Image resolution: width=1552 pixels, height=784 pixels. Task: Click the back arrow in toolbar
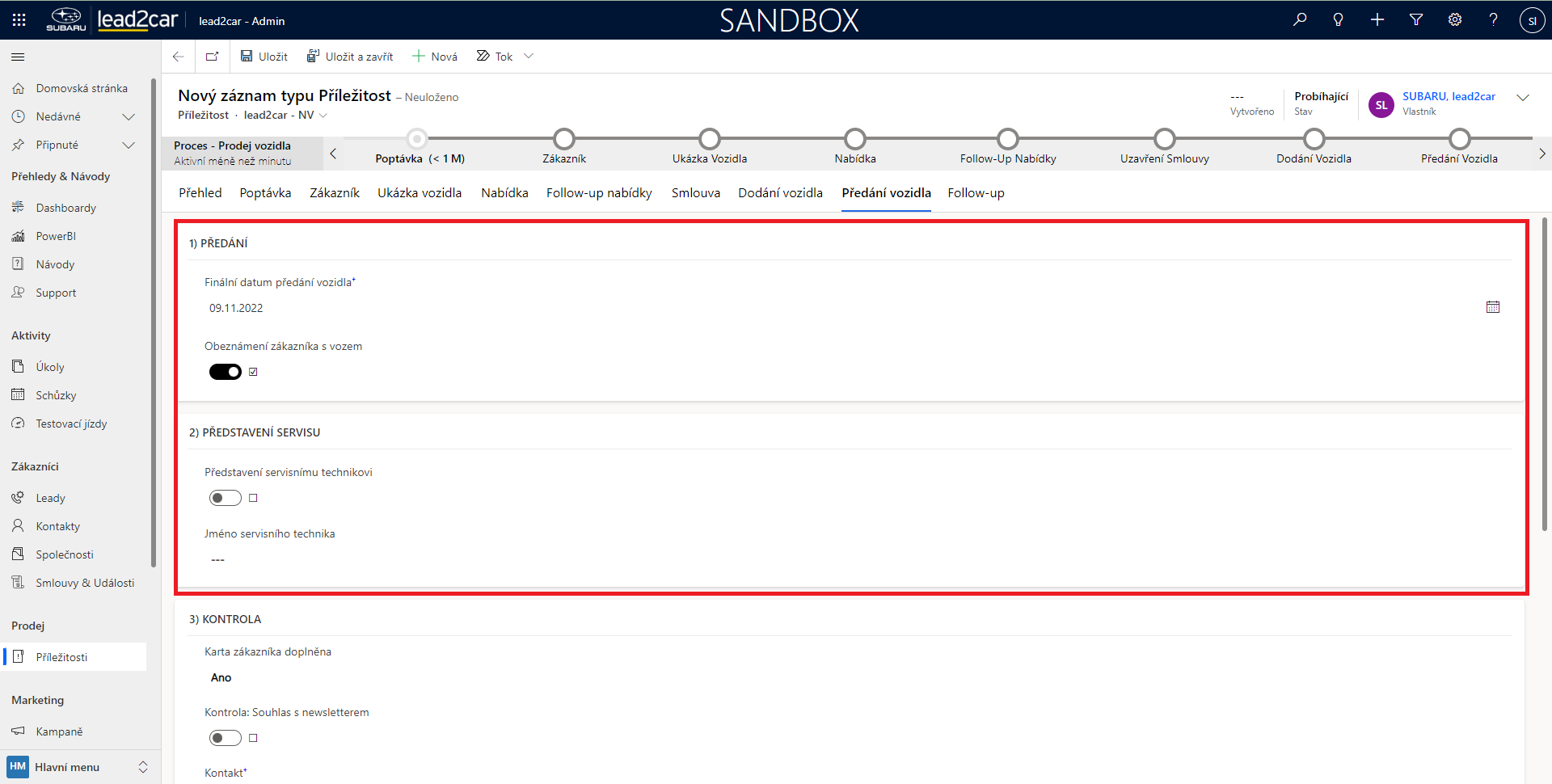click(179, 57)
